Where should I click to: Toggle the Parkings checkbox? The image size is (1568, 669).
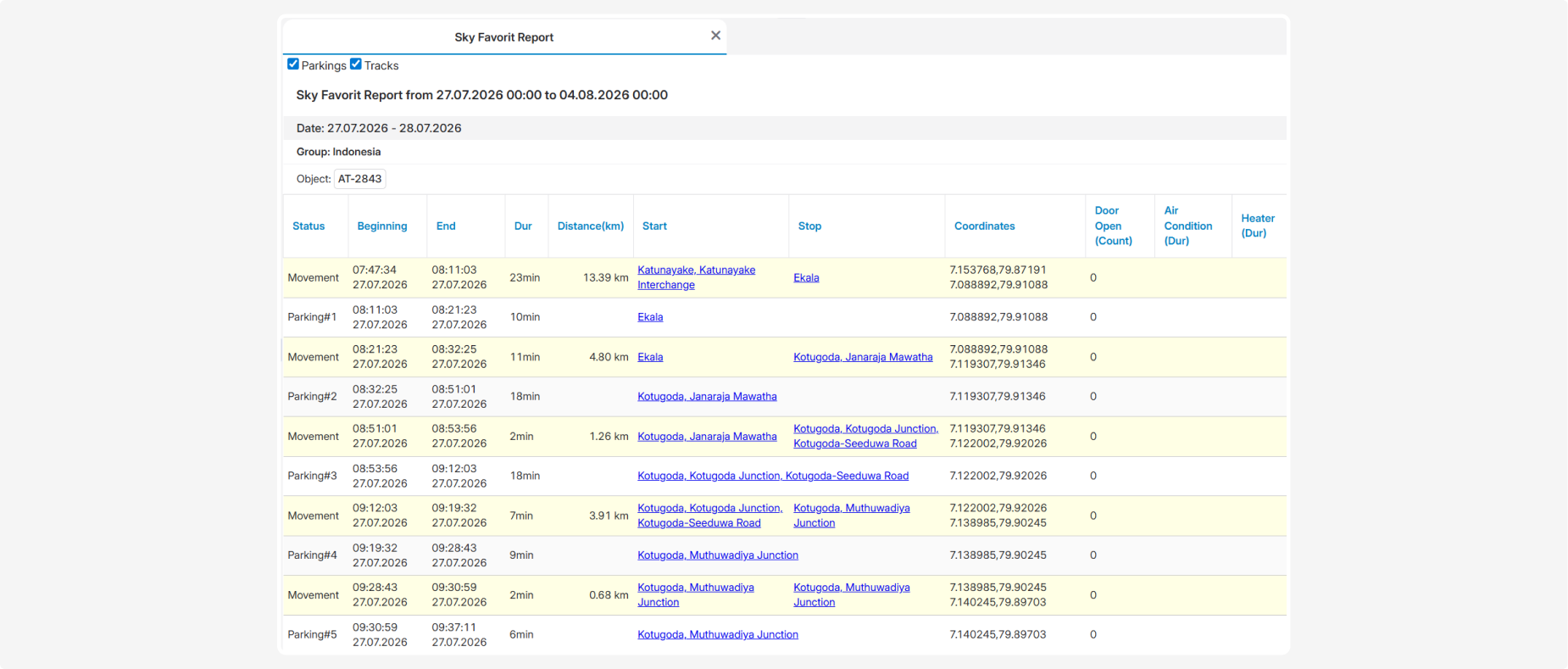[x=293, y=64]
